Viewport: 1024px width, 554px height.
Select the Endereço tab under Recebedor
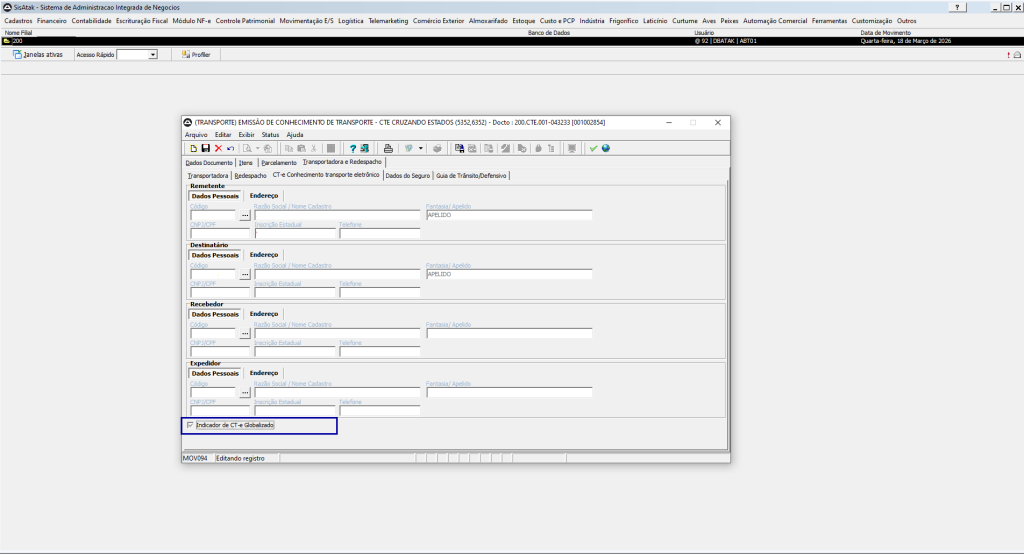264,314
